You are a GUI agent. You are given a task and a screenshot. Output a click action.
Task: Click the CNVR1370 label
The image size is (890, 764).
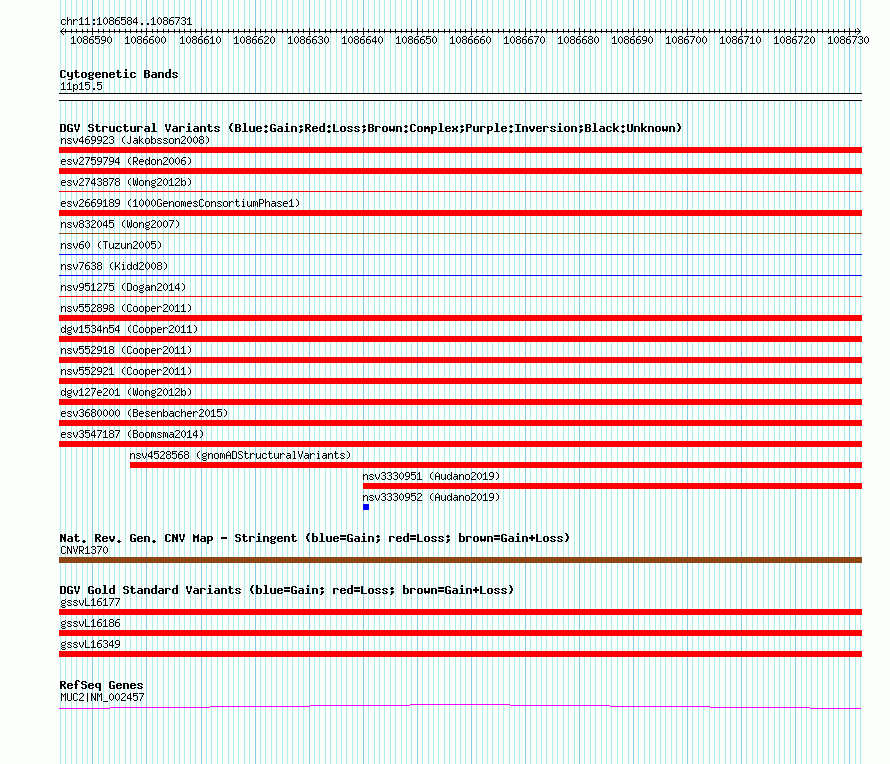point(84,550)
